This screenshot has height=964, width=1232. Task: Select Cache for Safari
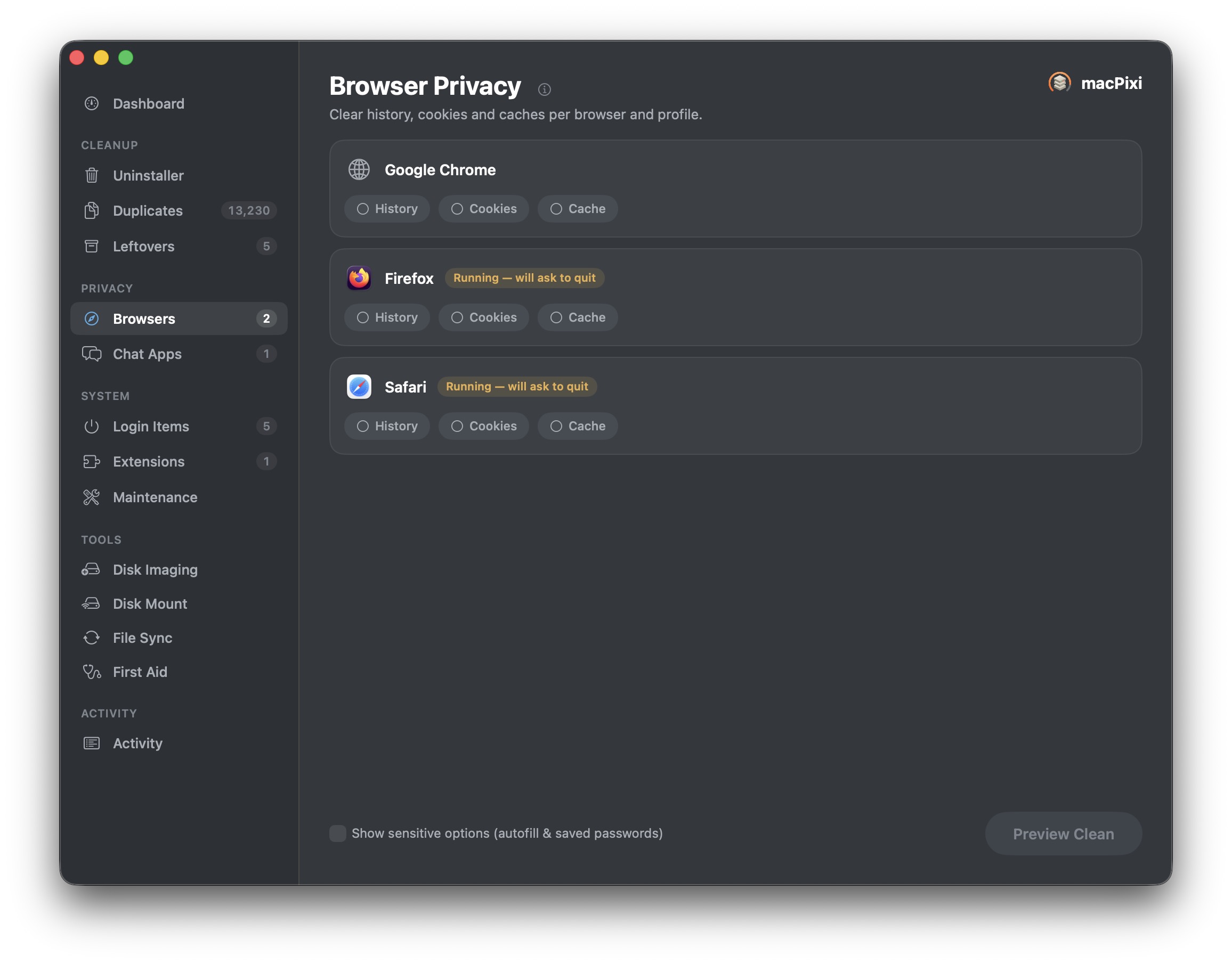[578, 426]
